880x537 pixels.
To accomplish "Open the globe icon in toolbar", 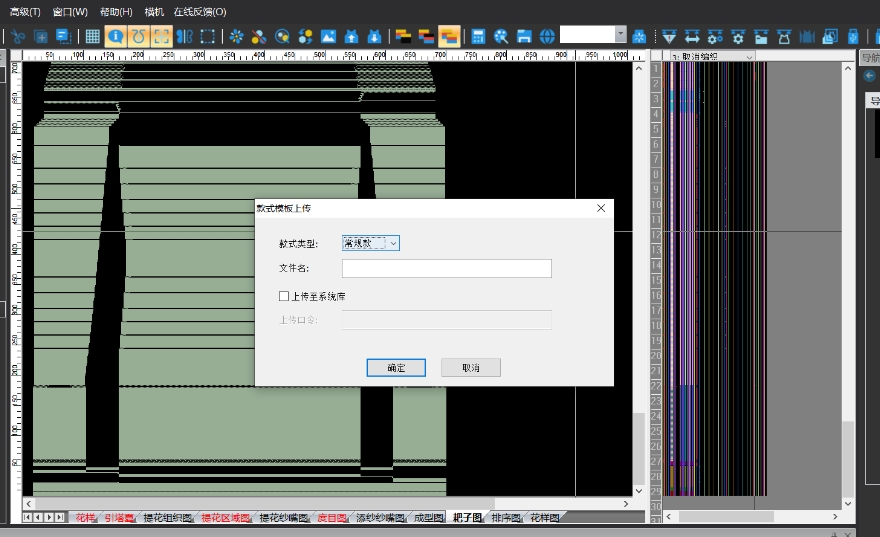I will (x=547, y=36).
